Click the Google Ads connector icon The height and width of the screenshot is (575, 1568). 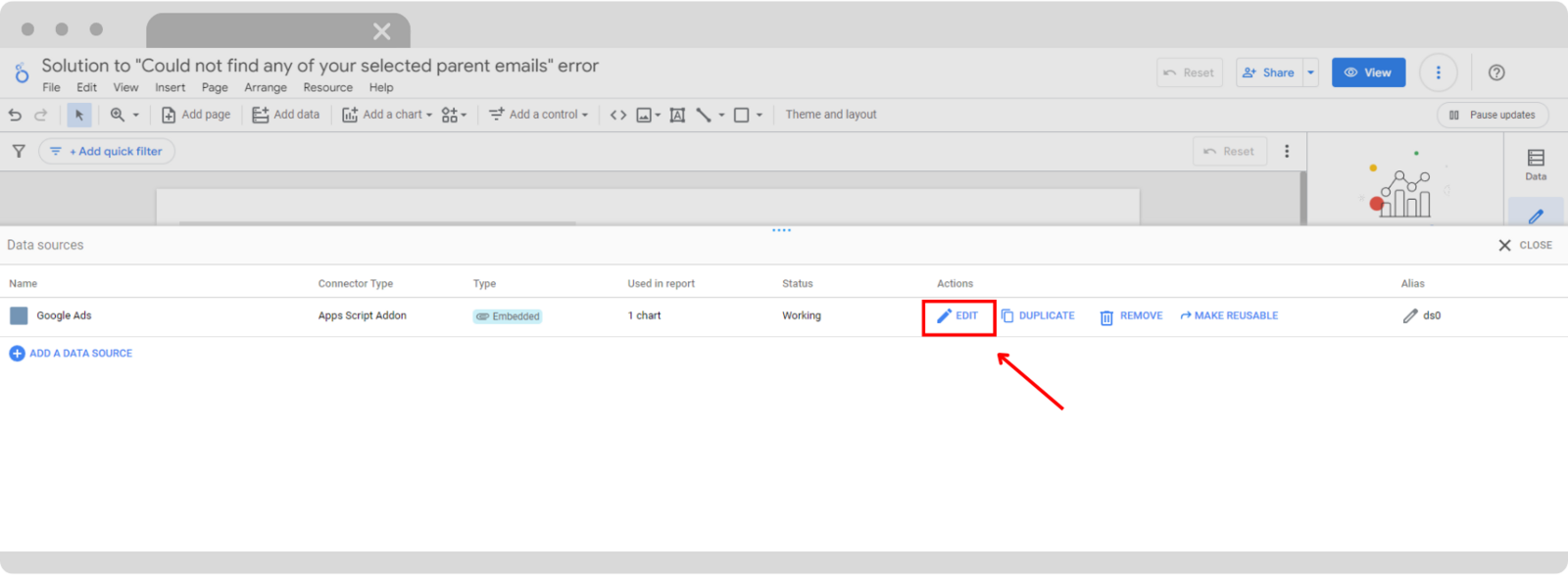19,315
